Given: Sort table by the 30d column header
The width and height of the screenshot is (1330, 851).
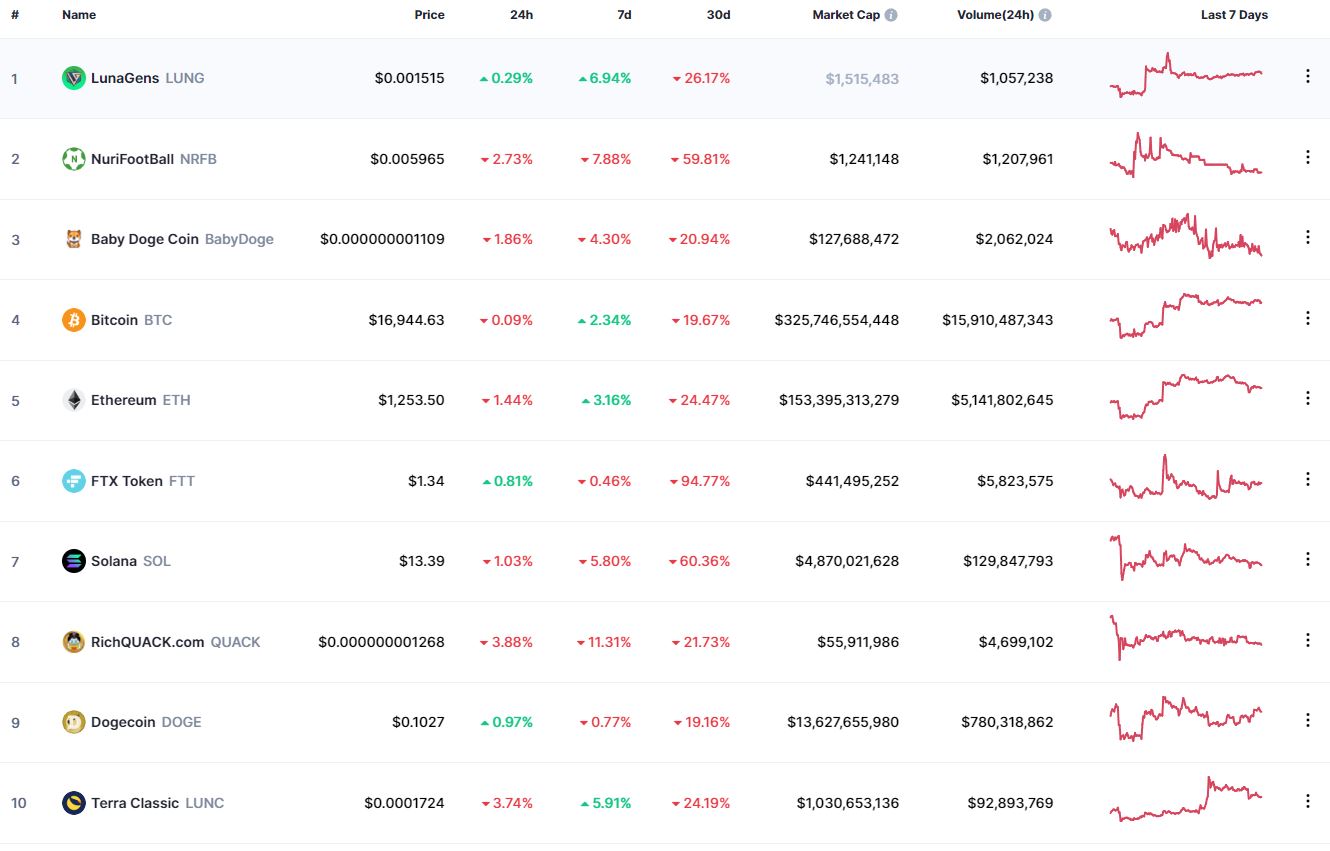Looking at the screenshot, I should point(718,15).
